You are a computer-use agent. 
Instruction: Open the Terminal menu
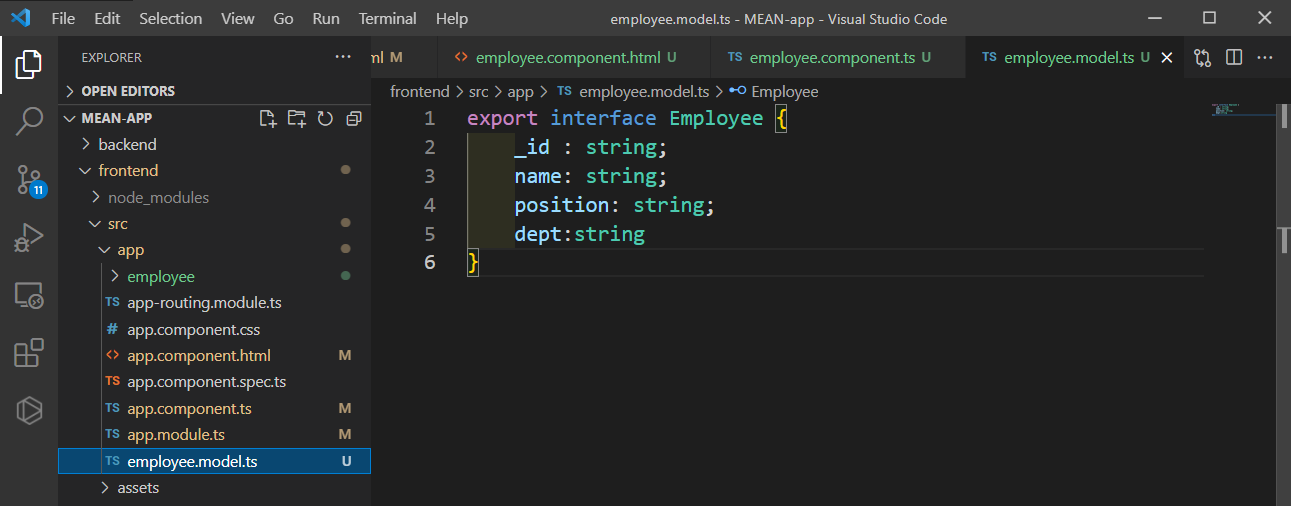[387, 18]
